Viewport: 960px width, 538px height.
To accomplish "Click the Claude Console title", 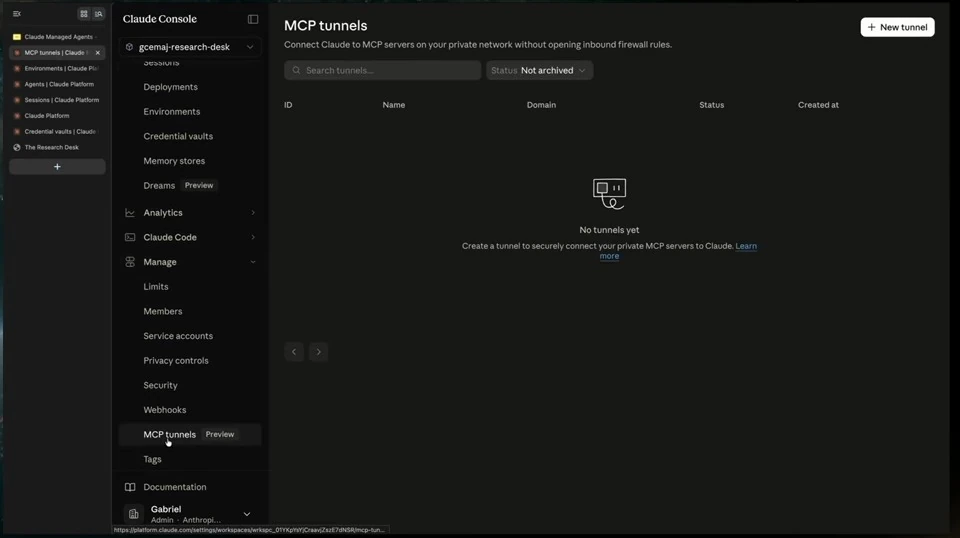I will tap(159, 19).
